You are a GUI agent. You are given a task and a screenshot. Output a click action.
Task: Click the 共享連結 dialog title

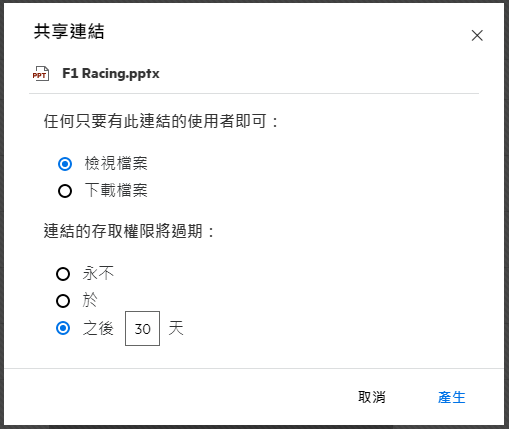pos(69,32)
